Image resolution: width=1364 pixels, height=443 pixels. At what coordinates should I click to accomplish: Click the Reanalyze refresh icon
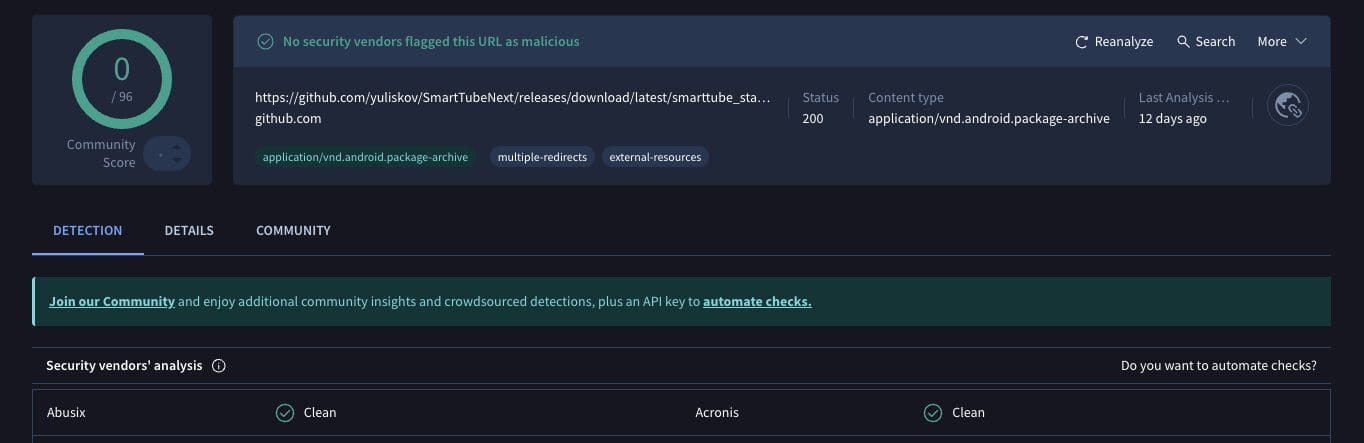point(1081,42)
